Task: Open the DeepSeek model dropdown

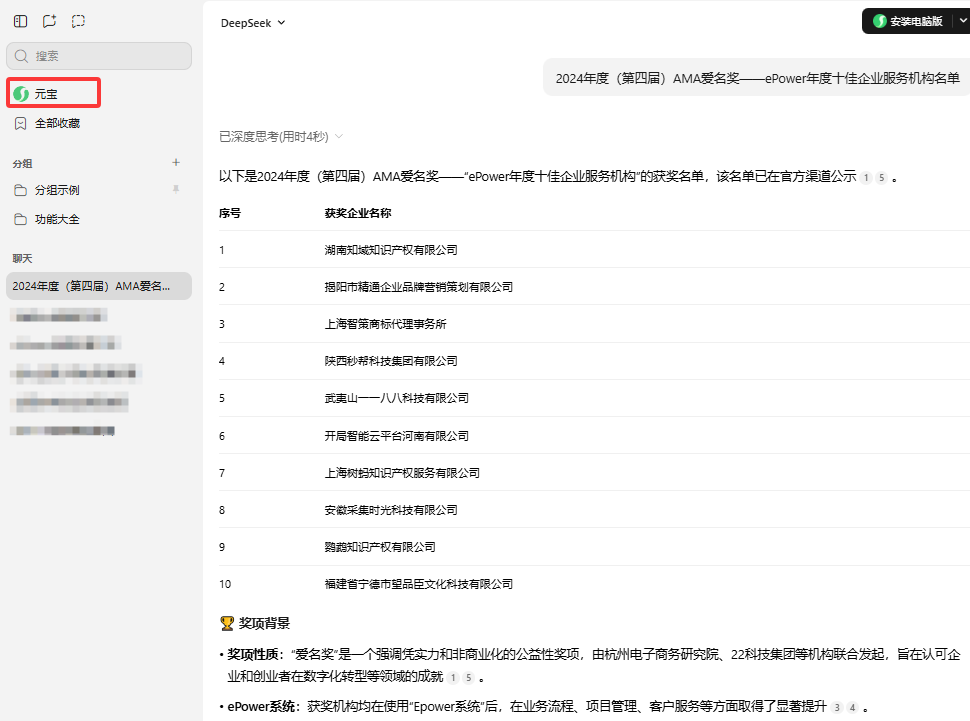Action: pos(253,22)
